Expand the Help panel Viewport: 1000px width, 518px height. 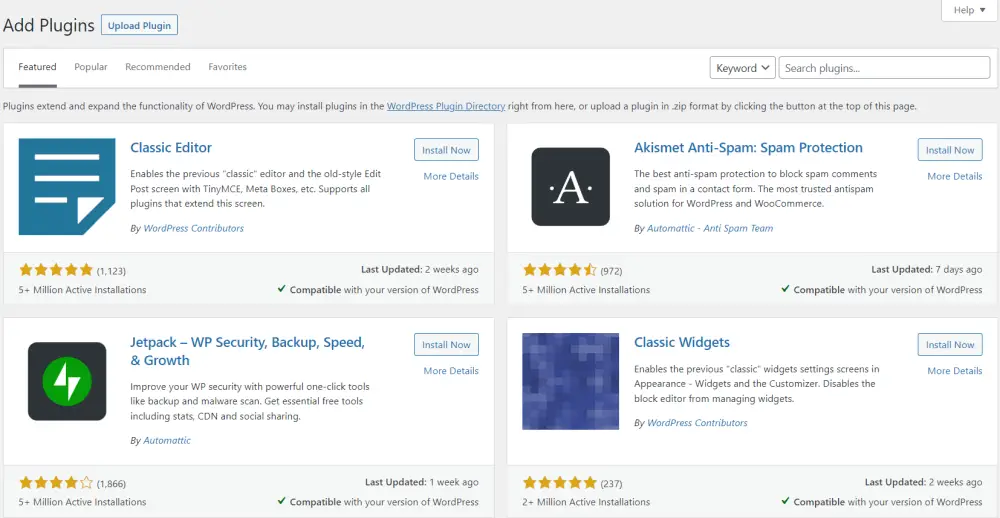click(x=969, y=10)
